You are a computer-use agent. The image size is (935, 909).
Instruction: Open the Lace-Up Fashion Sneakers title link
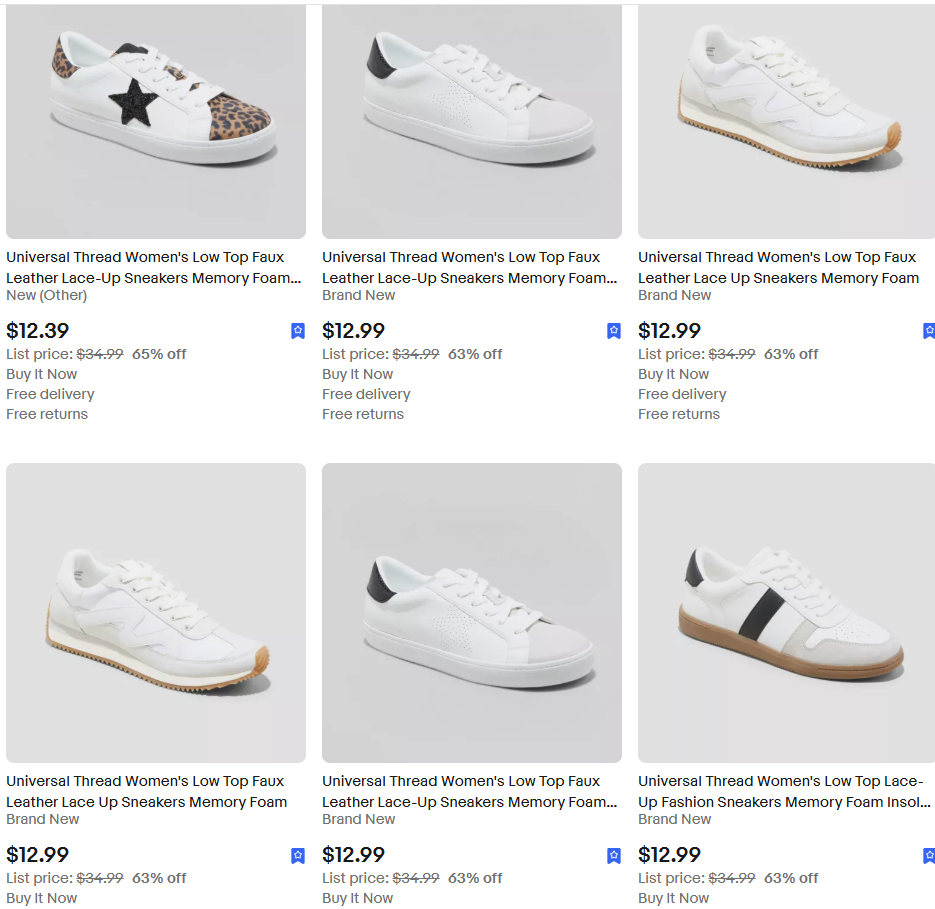[784, 792]
